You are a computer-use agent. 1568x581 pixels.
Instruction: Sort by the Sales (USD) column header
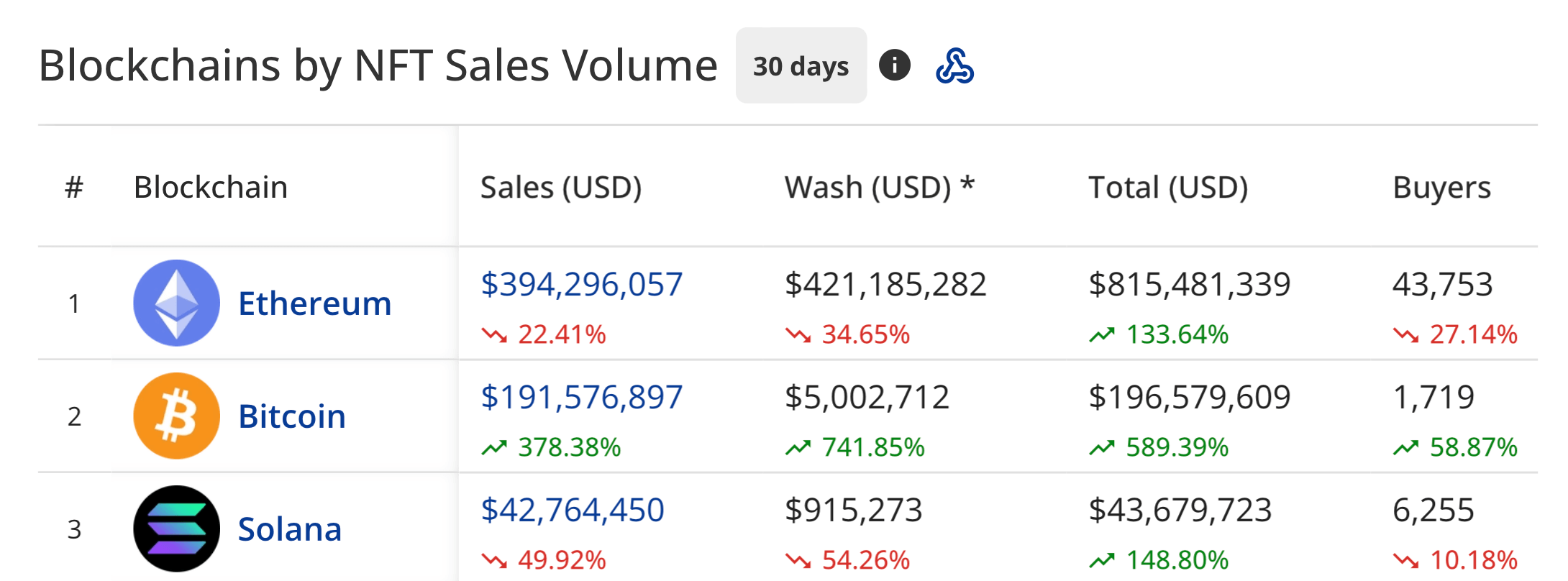click(x=561, y=188)
